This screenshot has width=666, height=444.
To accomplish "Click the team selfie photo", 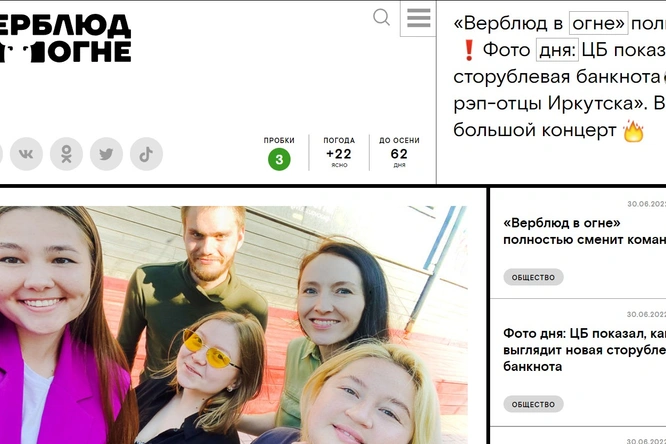I will tap(233, 325).
